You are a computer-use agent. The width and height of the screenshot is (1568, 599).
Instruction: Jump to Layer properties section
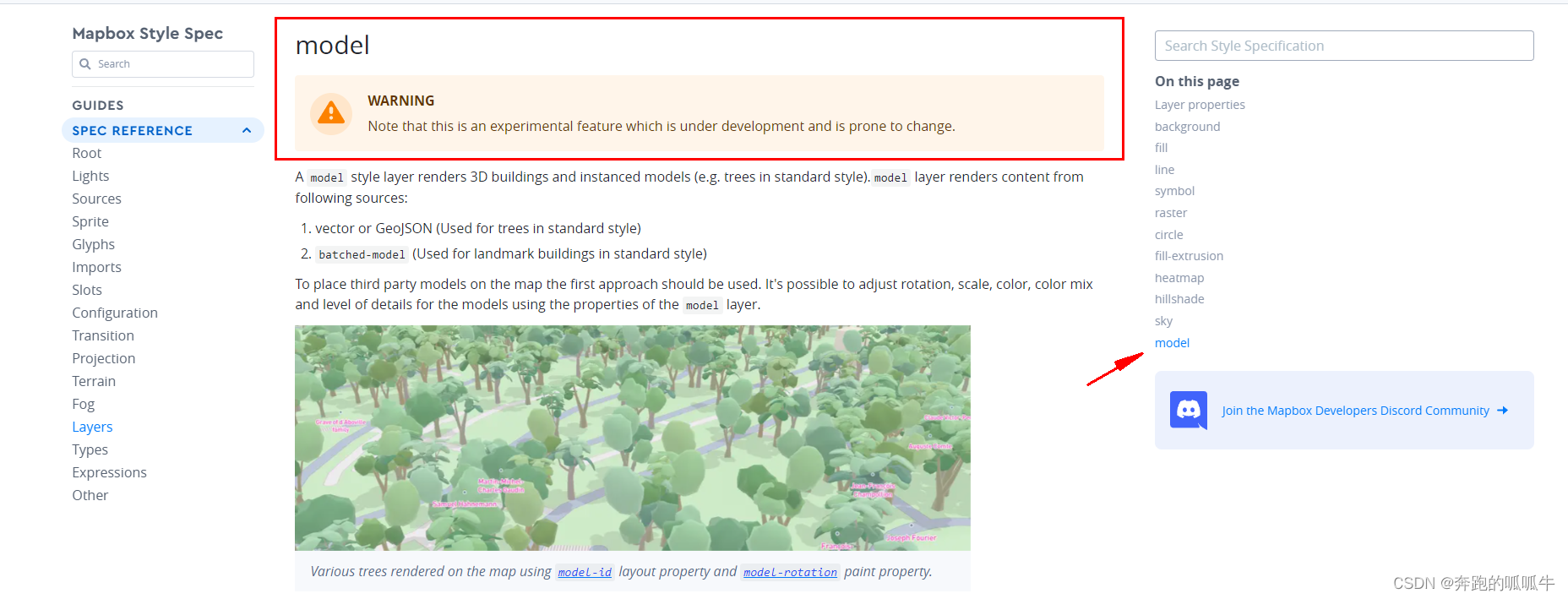tap(1200, 105)
